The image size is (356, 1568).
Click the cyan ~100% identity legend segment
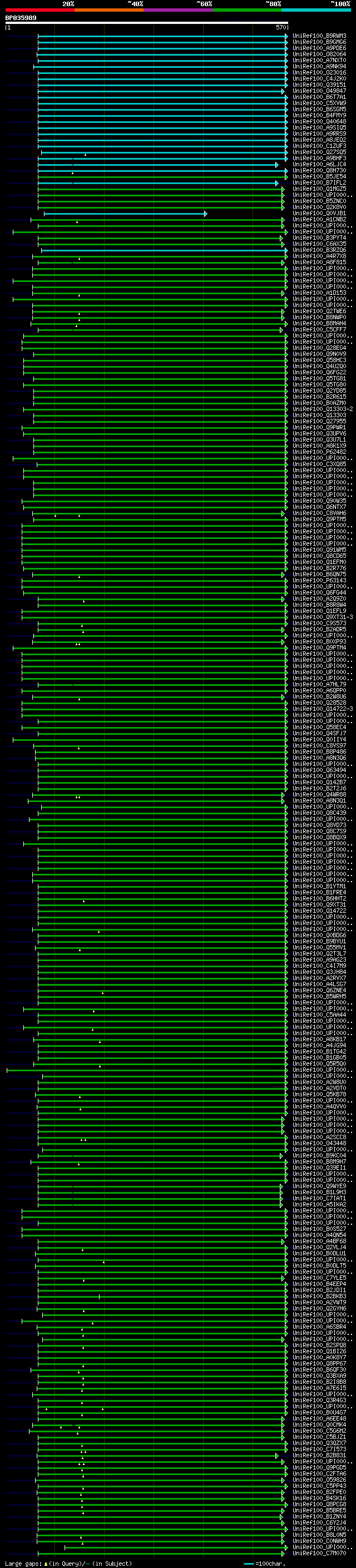point(316,10)
